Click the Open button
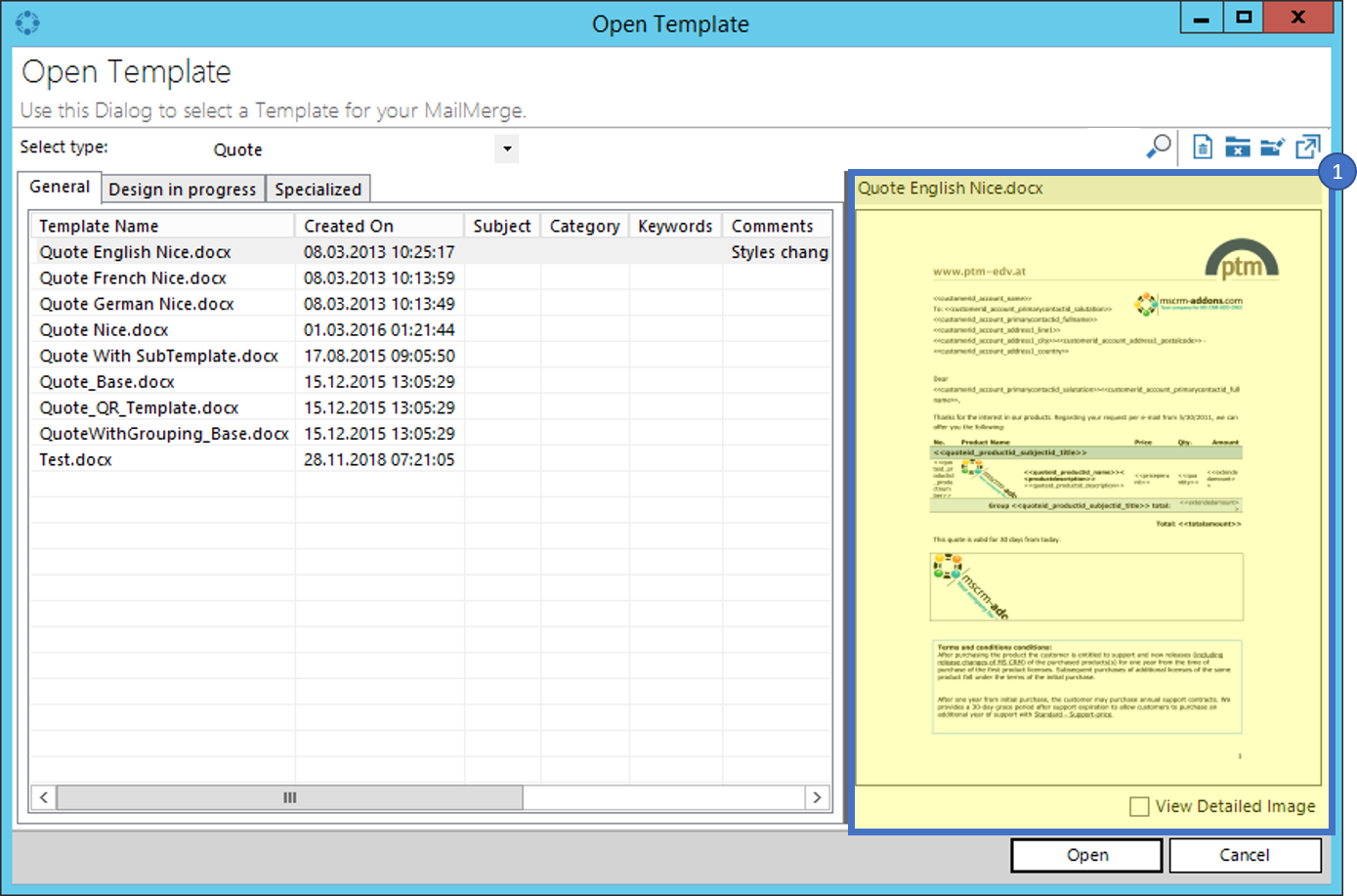The height and width of the screenshot is (896, 1357). [1085, 855]
